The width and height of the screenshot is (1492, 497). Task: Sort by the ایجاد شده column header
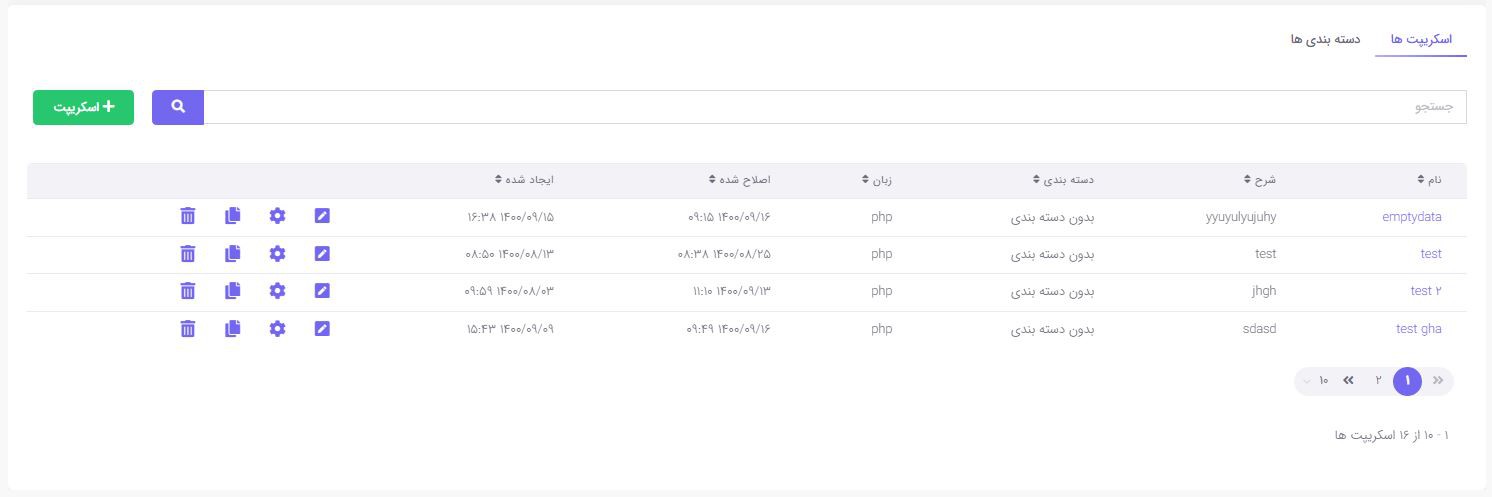point(525,180)
